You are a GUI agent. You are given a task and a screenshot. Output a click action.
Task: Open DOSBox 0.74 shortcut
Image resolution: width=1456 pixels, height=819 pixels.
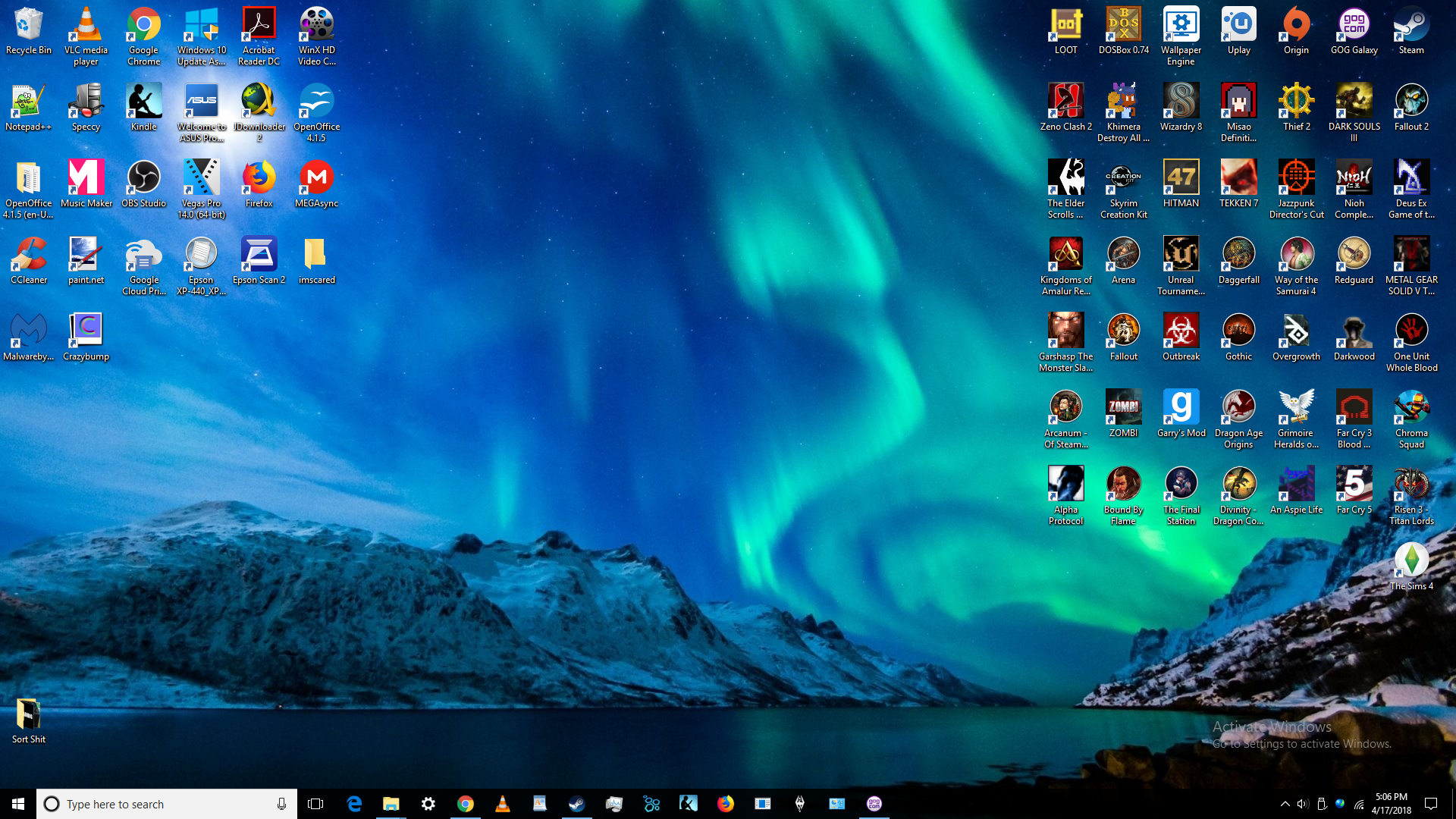pos(1124,32)
